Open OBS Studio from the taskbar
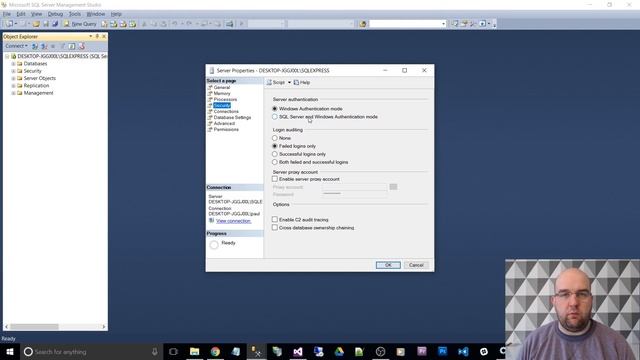 380,351
